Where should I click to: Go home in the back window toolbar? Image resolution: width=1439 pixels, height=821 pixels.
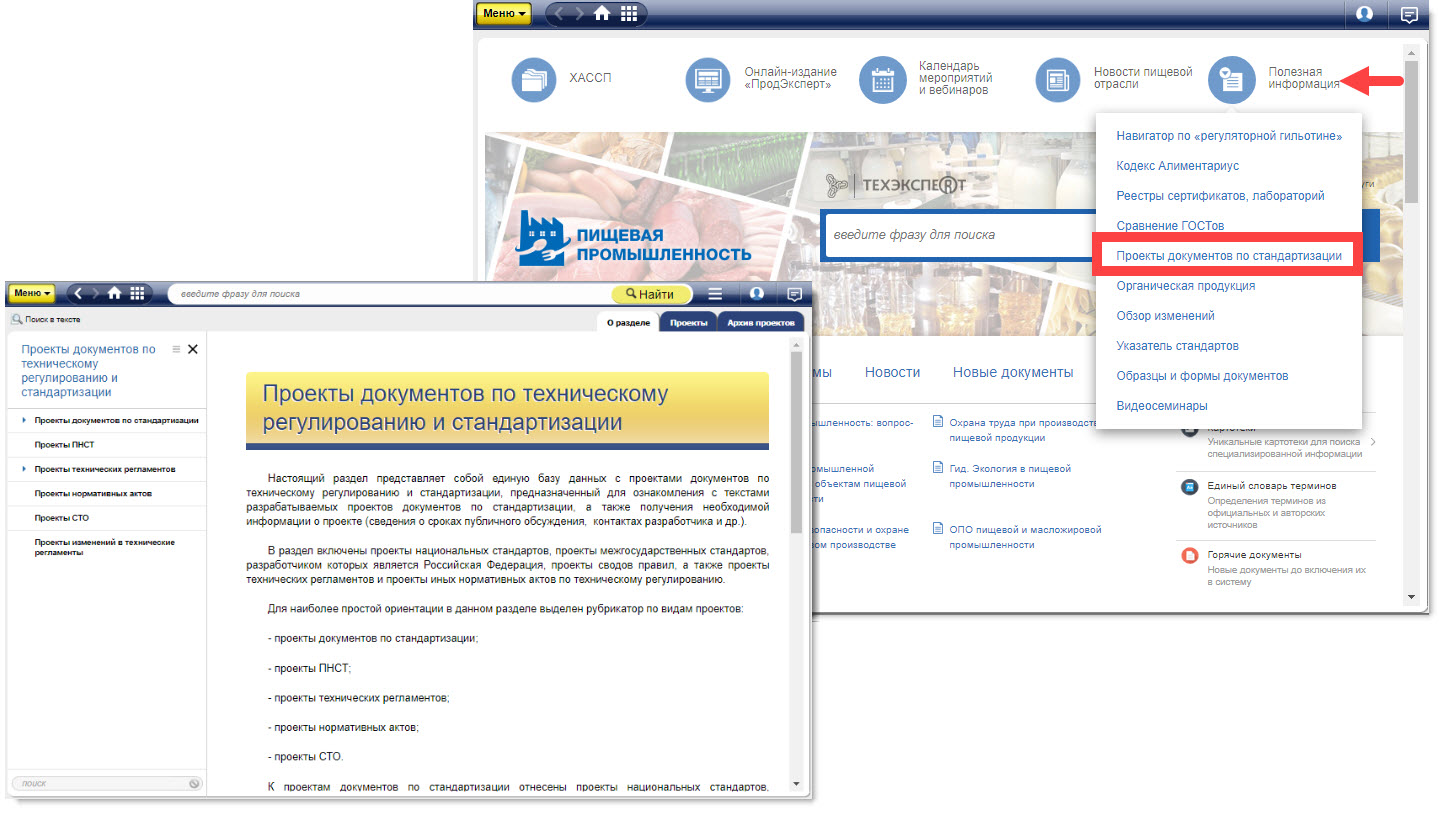tap(602, 13)
